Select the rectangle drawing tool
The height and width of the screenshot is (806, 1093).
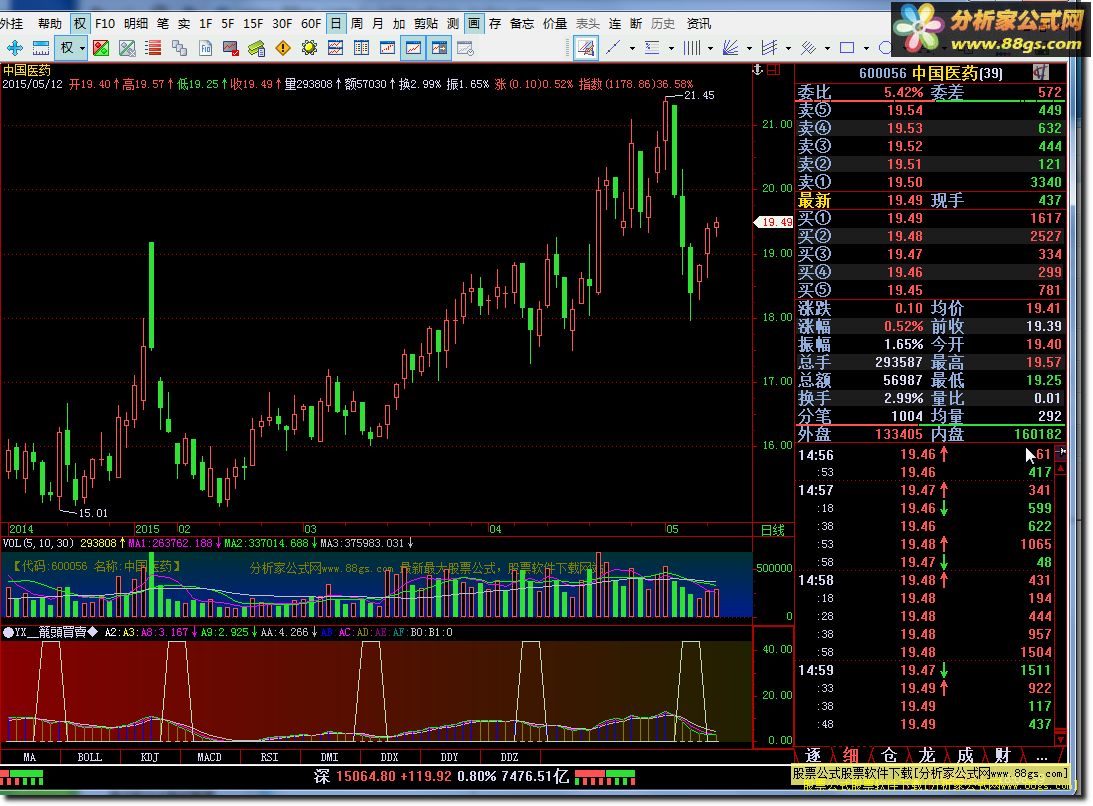point(847,47)
